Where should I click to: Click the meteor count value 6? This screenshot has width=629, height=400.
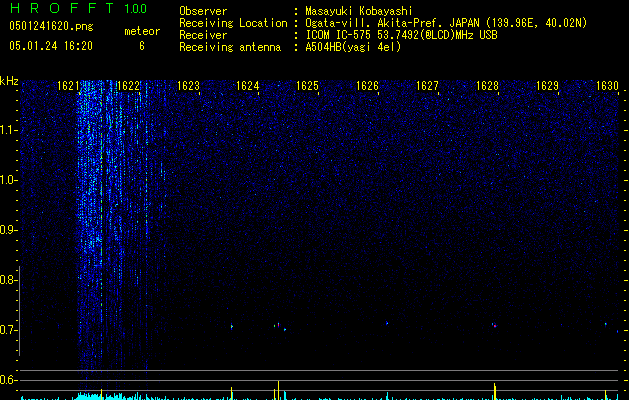(142, 46)
